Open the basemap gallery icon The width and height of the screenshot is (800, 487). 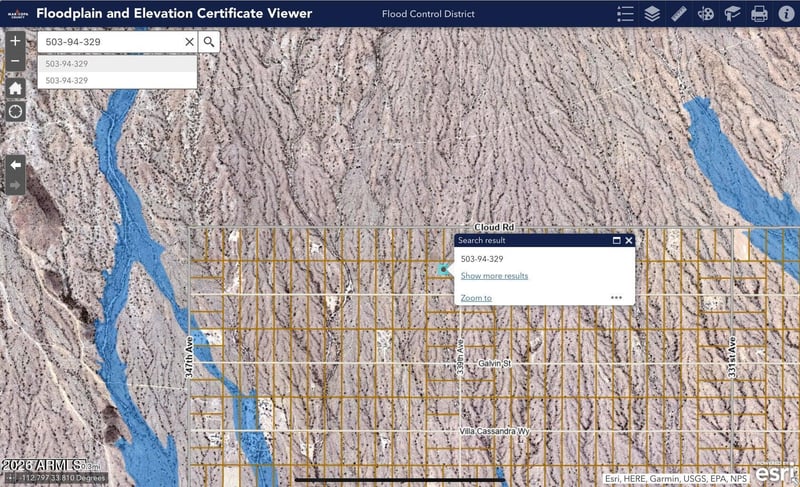(x=706, y=14)
